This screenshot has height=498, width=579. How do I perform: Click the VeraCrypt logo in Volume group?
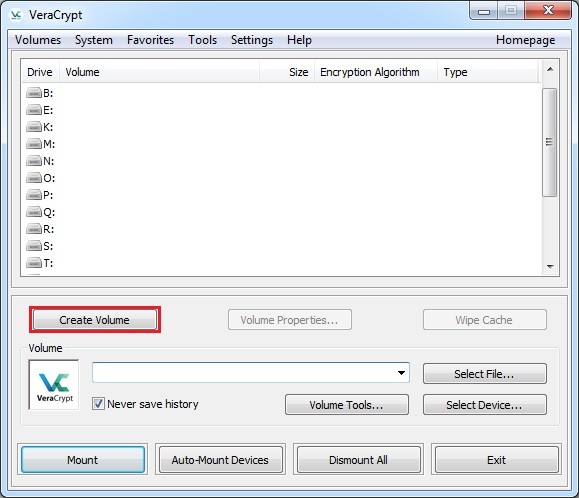coord(54,385)
